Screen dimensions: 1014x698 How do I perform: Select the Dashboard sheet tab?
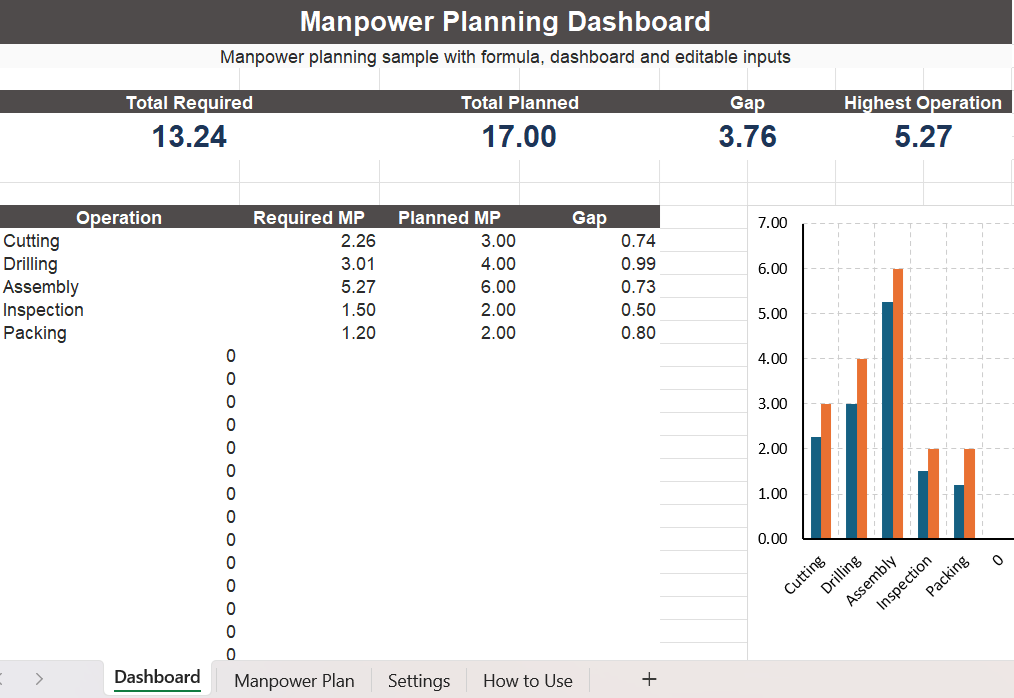coord(157,677)
